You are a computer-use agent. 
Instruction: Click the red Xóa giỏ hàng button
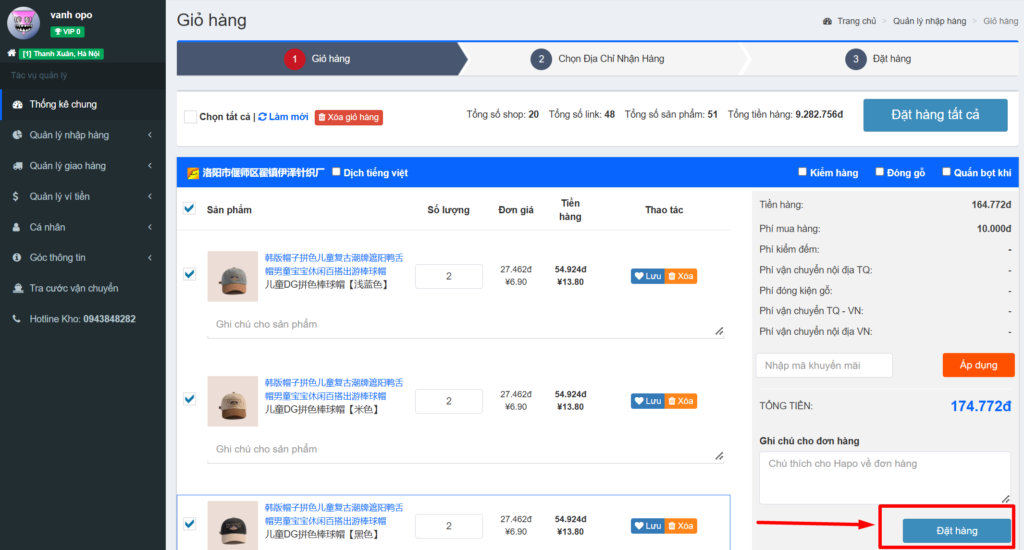pos(348,117)
